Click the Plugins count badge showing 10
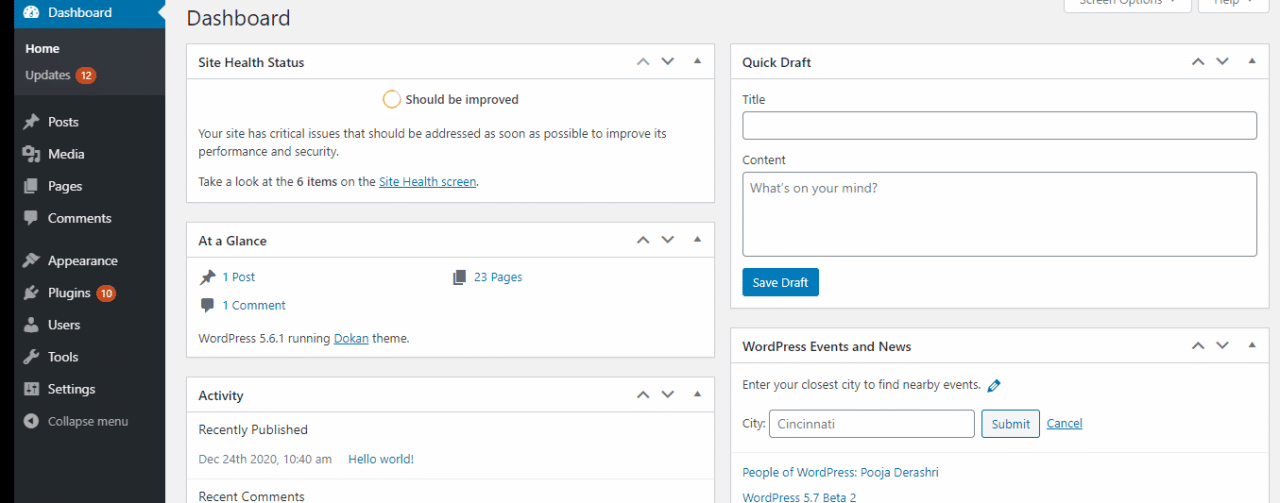 [x=106, y=293]
